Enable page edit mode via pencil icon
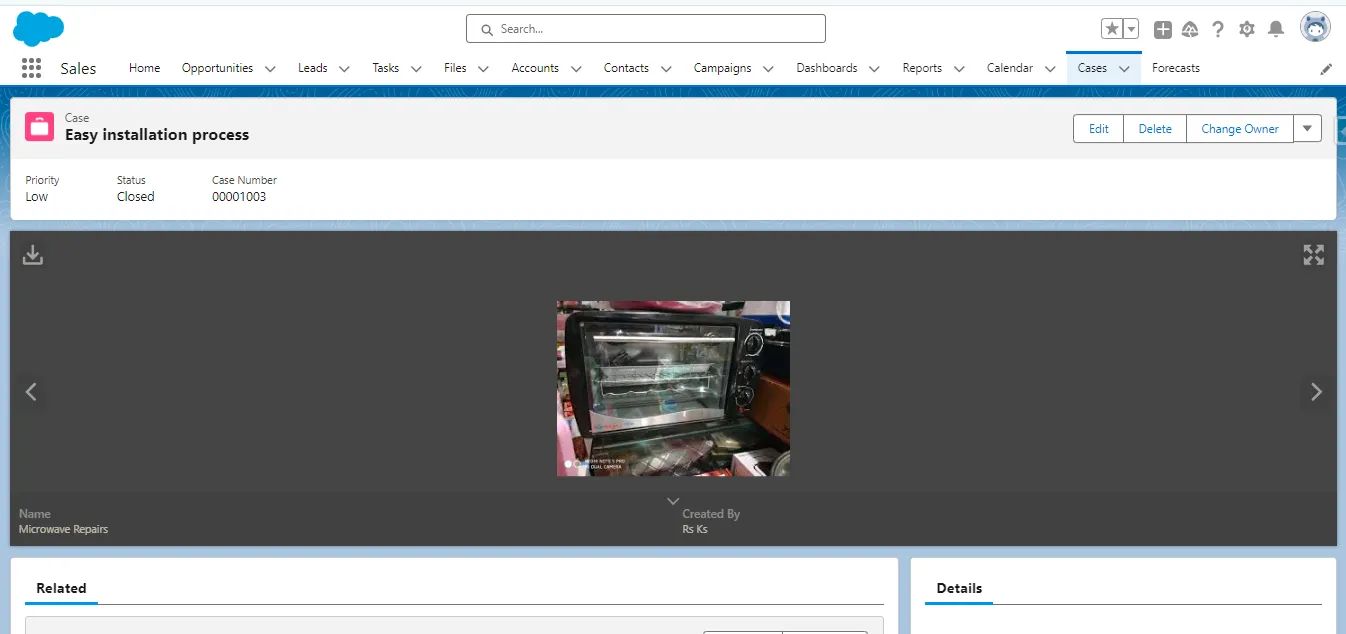This screenshot has width=1346, height=634. pos(1327,68)
